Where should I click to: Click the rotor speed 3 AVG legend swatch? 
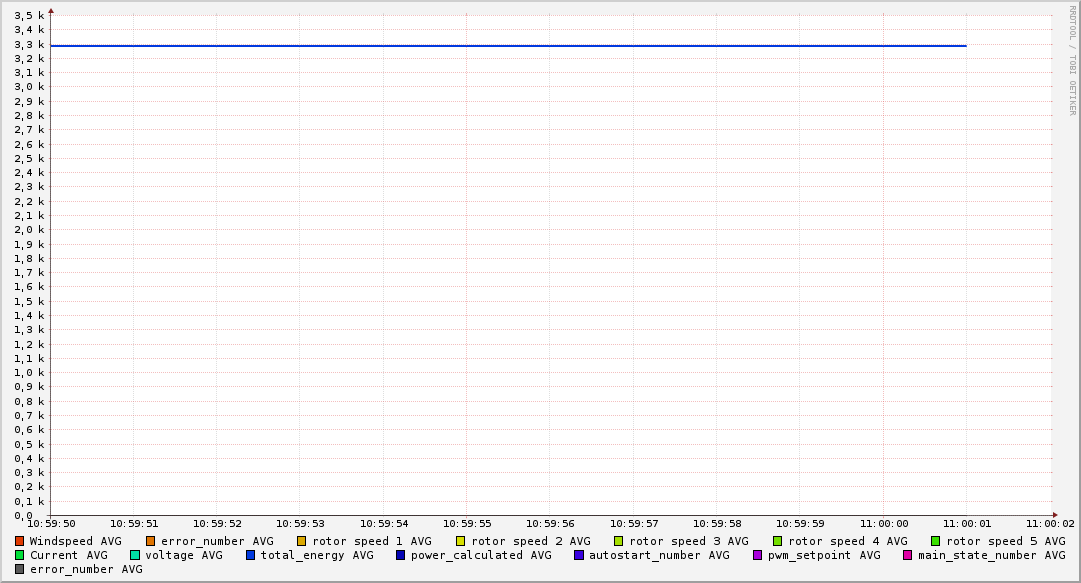[619, 541]
